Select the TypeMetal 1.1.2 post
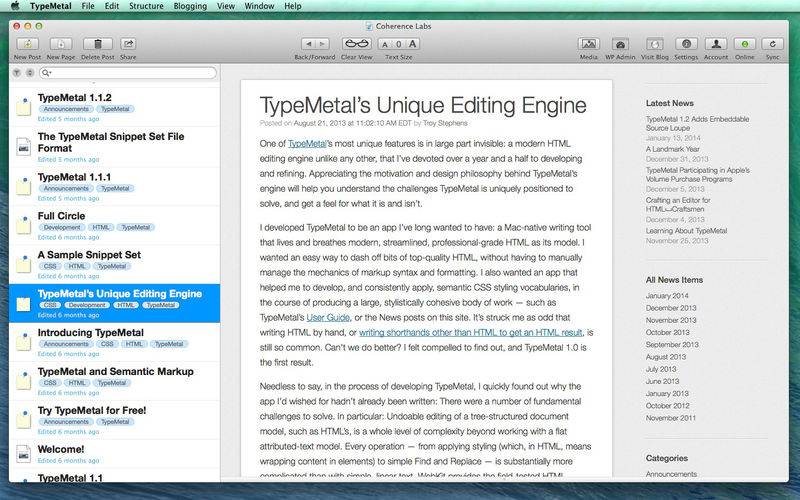The image size is (800, 500). click(114, 107)
